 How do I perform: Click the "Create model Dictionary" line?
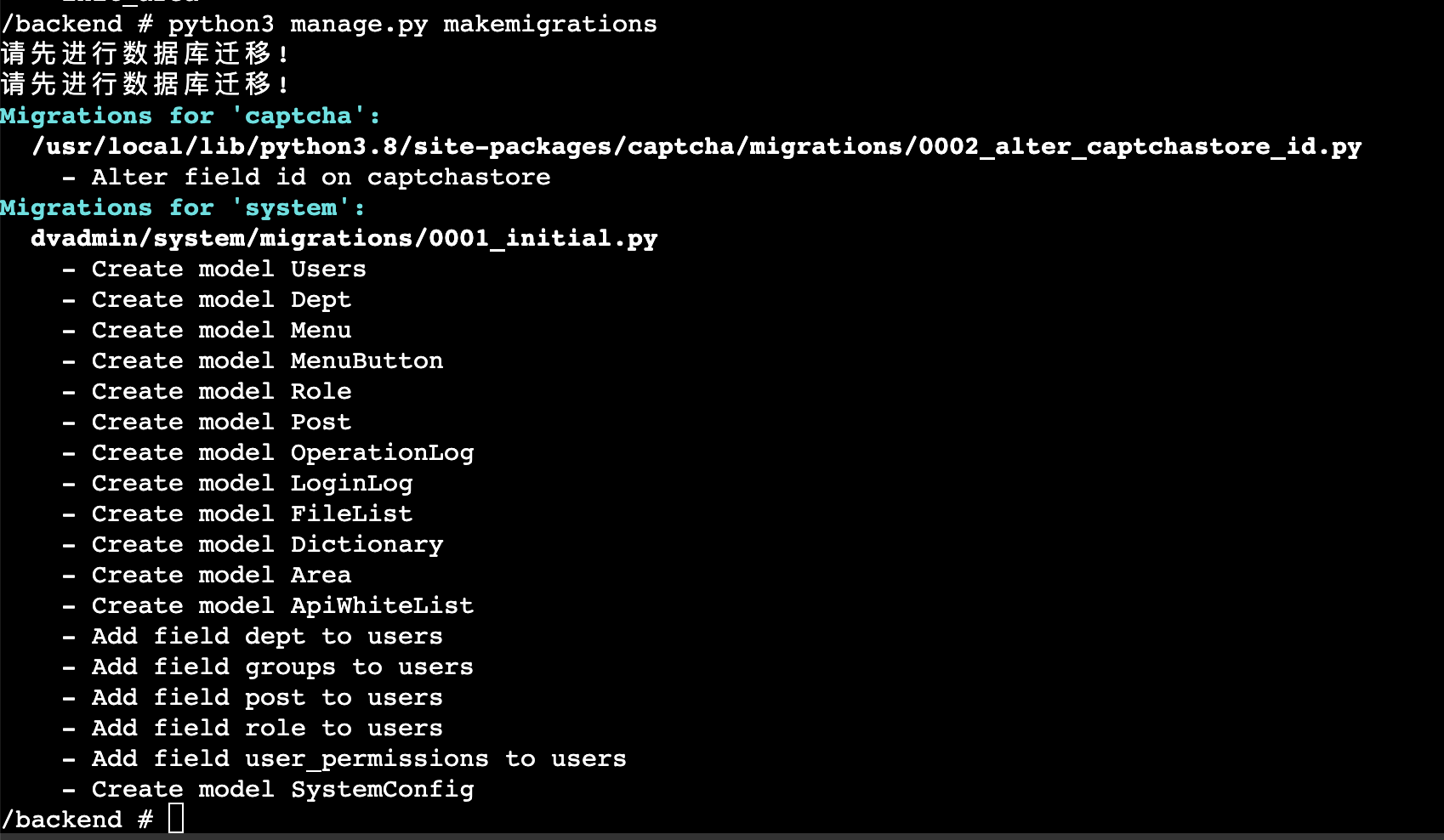(x=253, y=544)
